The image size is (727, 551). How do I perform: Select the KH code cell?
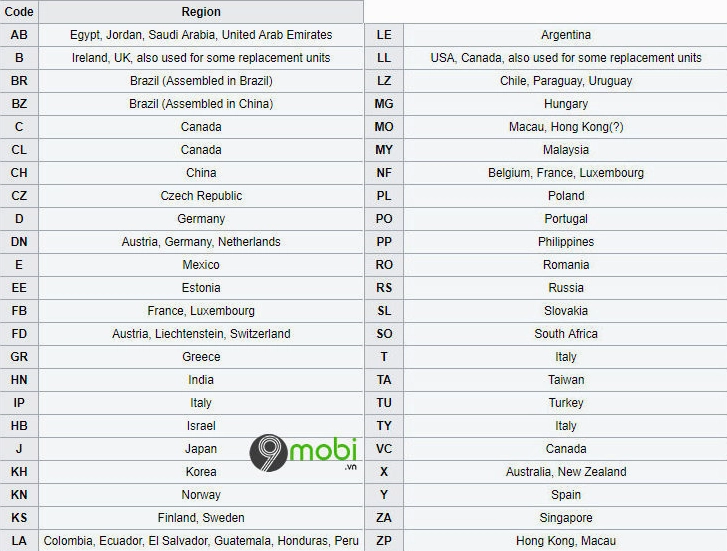(x=19, y=472)
